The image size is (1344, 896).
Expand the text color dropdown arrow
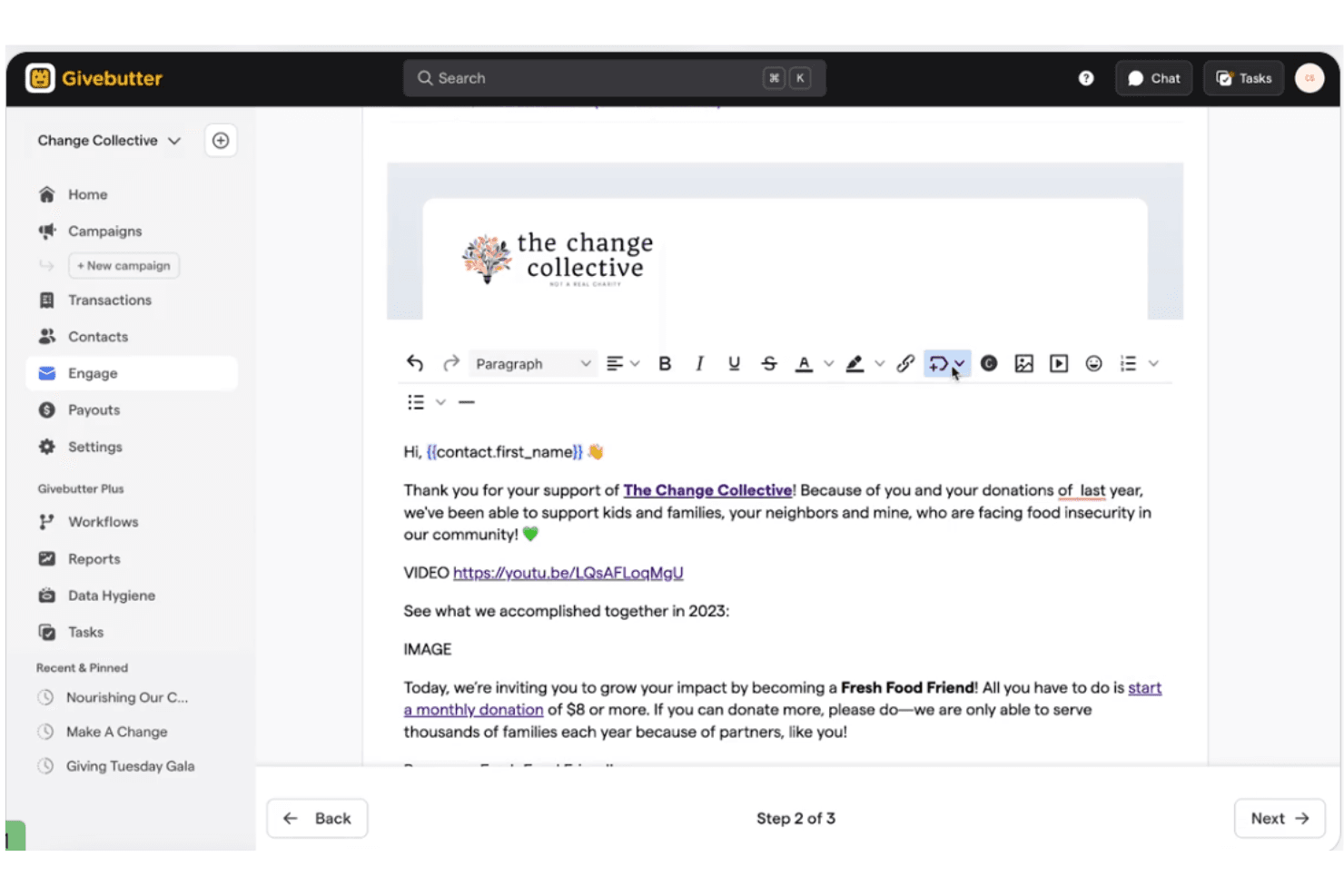(829, 364)
